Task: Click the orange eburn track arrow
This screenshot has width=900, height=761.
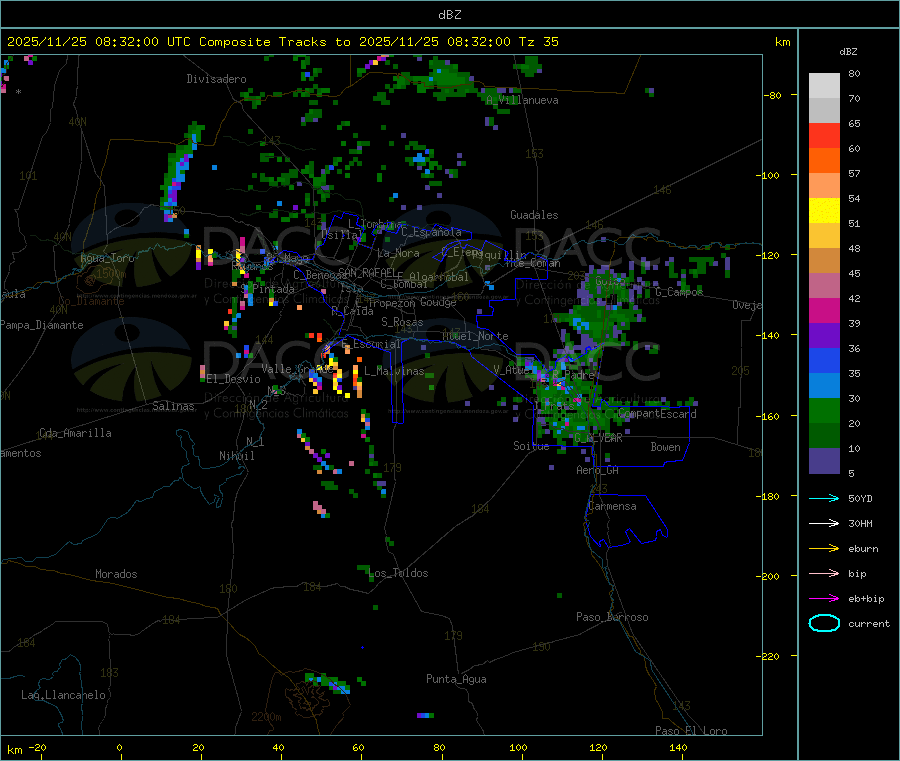Action: 824,549
